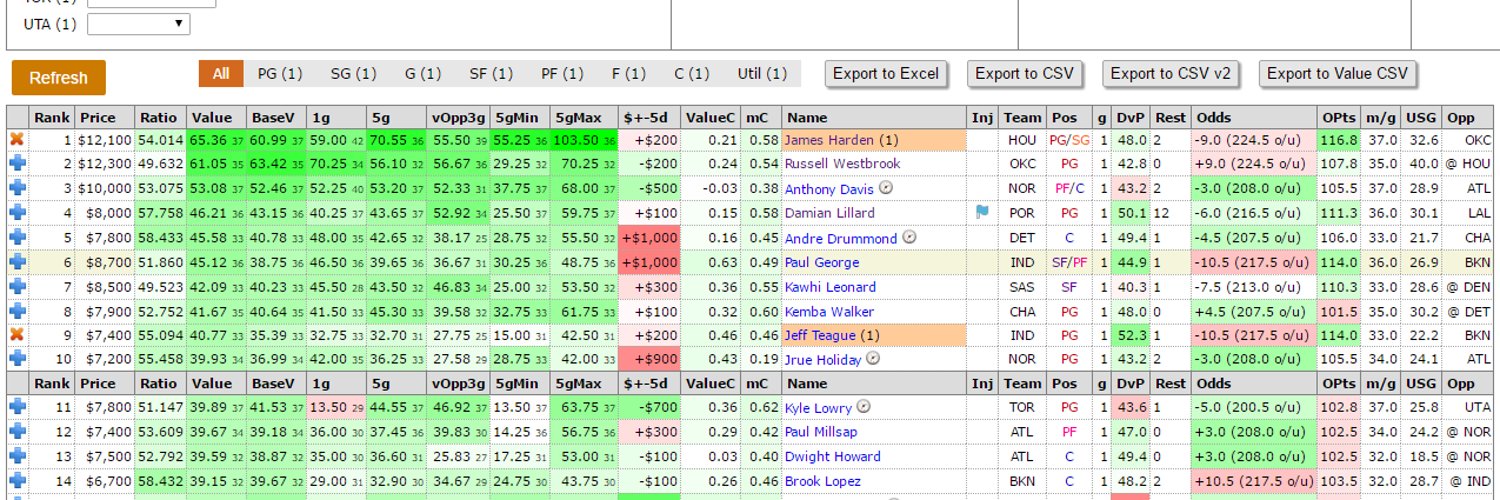The width and height of the screenshot is (1500, 500).
Task: Open Kemba Walker player link
Action: coord(829,311)
